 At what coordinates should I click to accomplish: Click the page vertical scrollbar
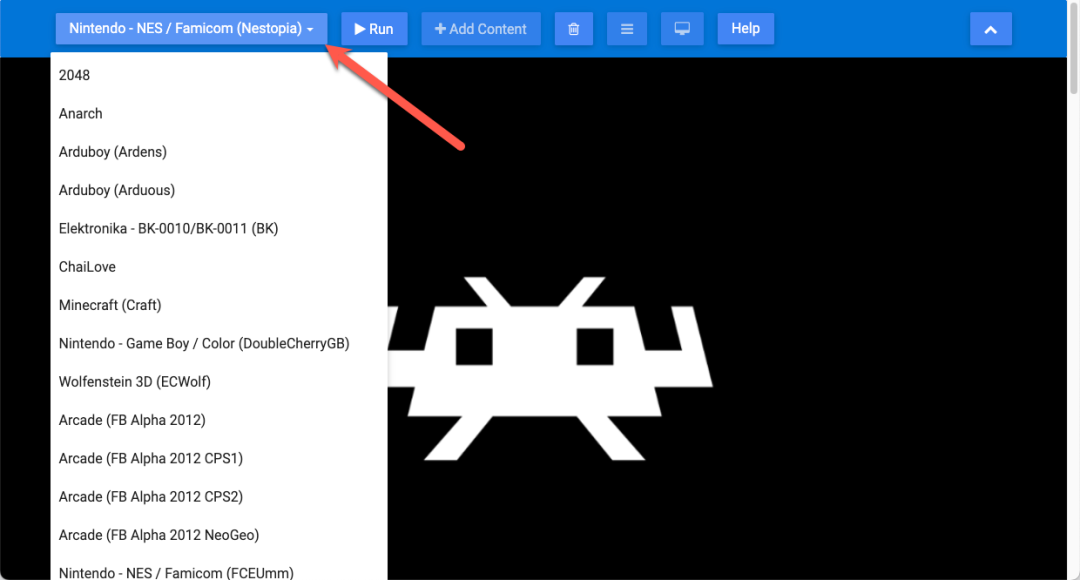pos(1074,47)
